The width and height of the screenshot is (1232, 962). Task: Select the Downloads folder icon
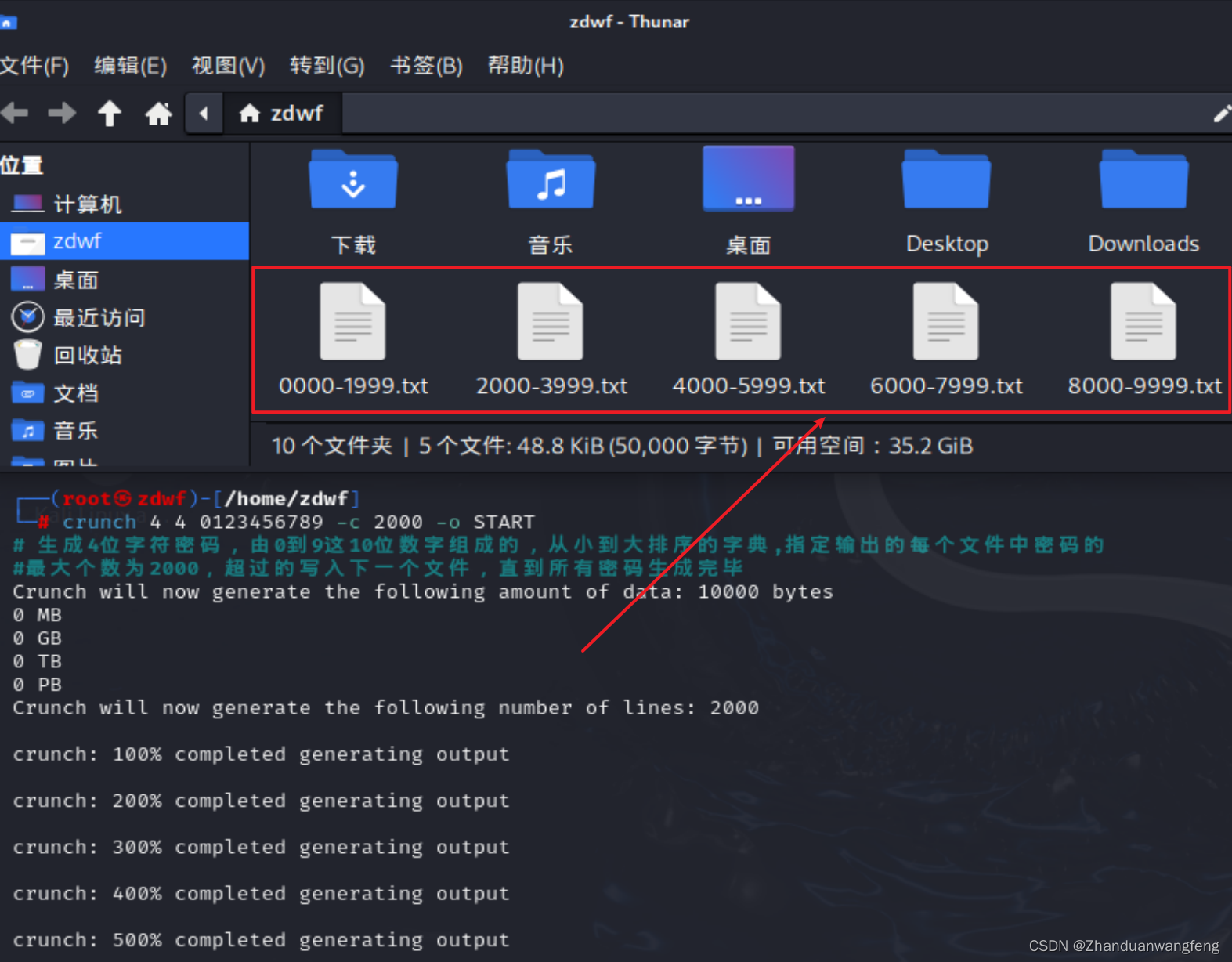tap(1143, 180)
